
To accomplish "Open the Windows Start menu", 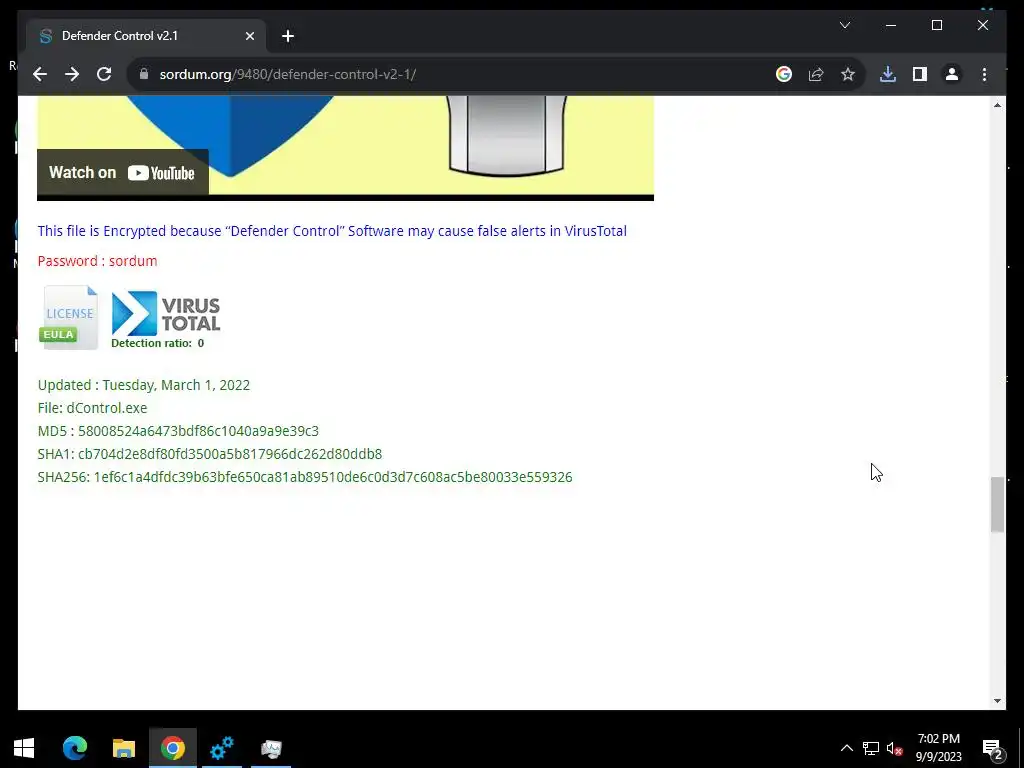I will 24,748.
